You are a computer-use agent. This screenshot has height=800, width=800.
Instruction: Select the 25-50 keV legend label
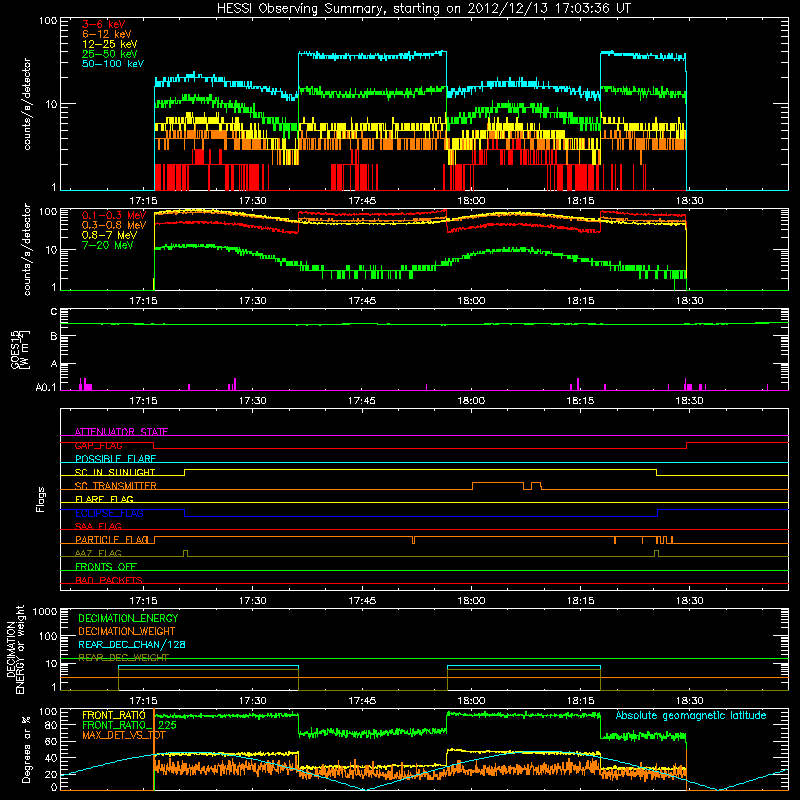110,54
